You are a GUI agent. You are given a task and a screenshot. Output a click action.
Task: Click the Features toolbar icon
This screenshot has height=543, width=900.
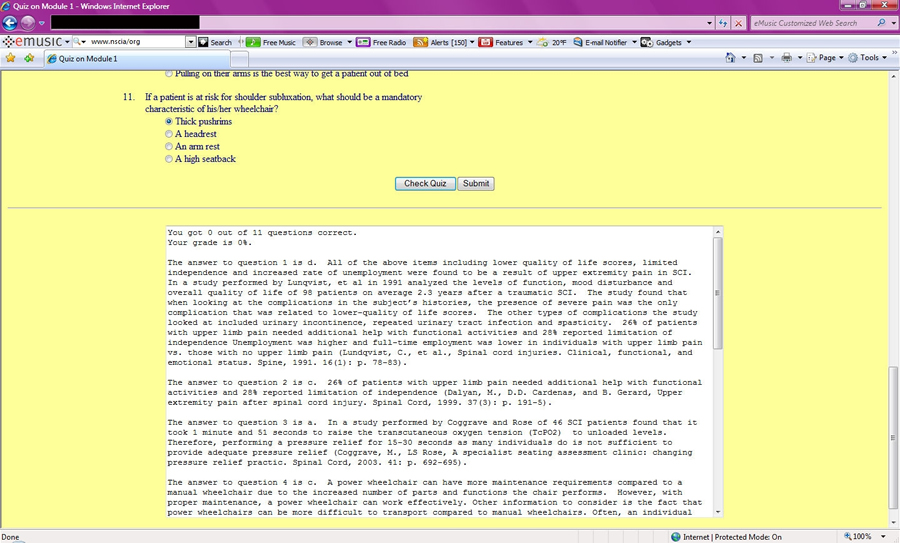coord(486,42)
